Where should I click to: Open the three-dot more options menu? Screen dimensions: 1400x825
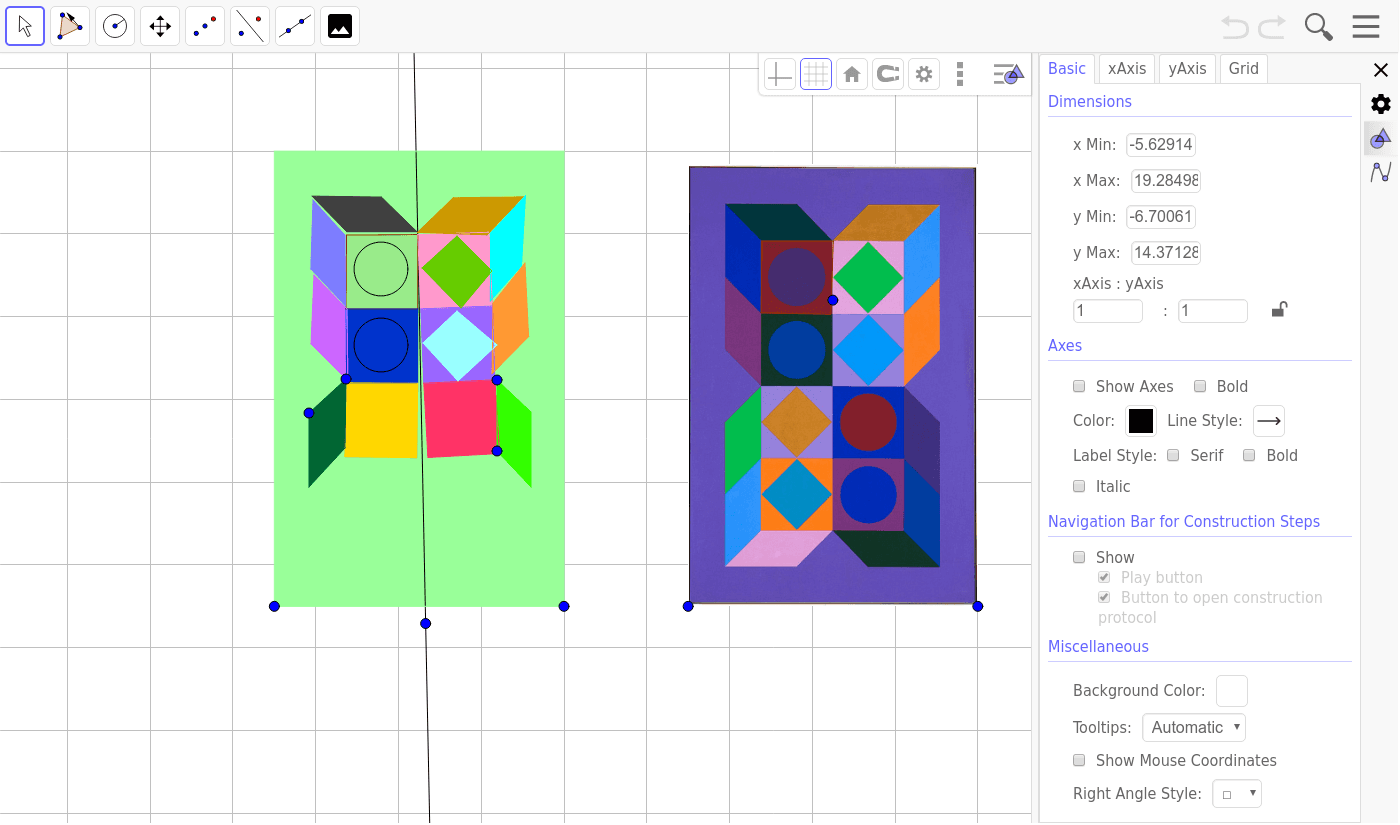960,74
